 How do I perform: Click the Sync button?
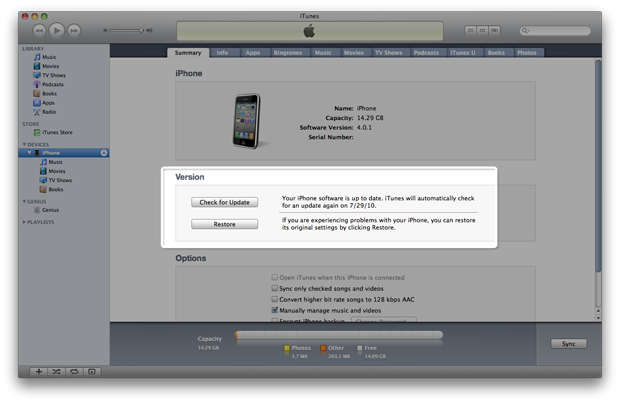pos(569,344)
